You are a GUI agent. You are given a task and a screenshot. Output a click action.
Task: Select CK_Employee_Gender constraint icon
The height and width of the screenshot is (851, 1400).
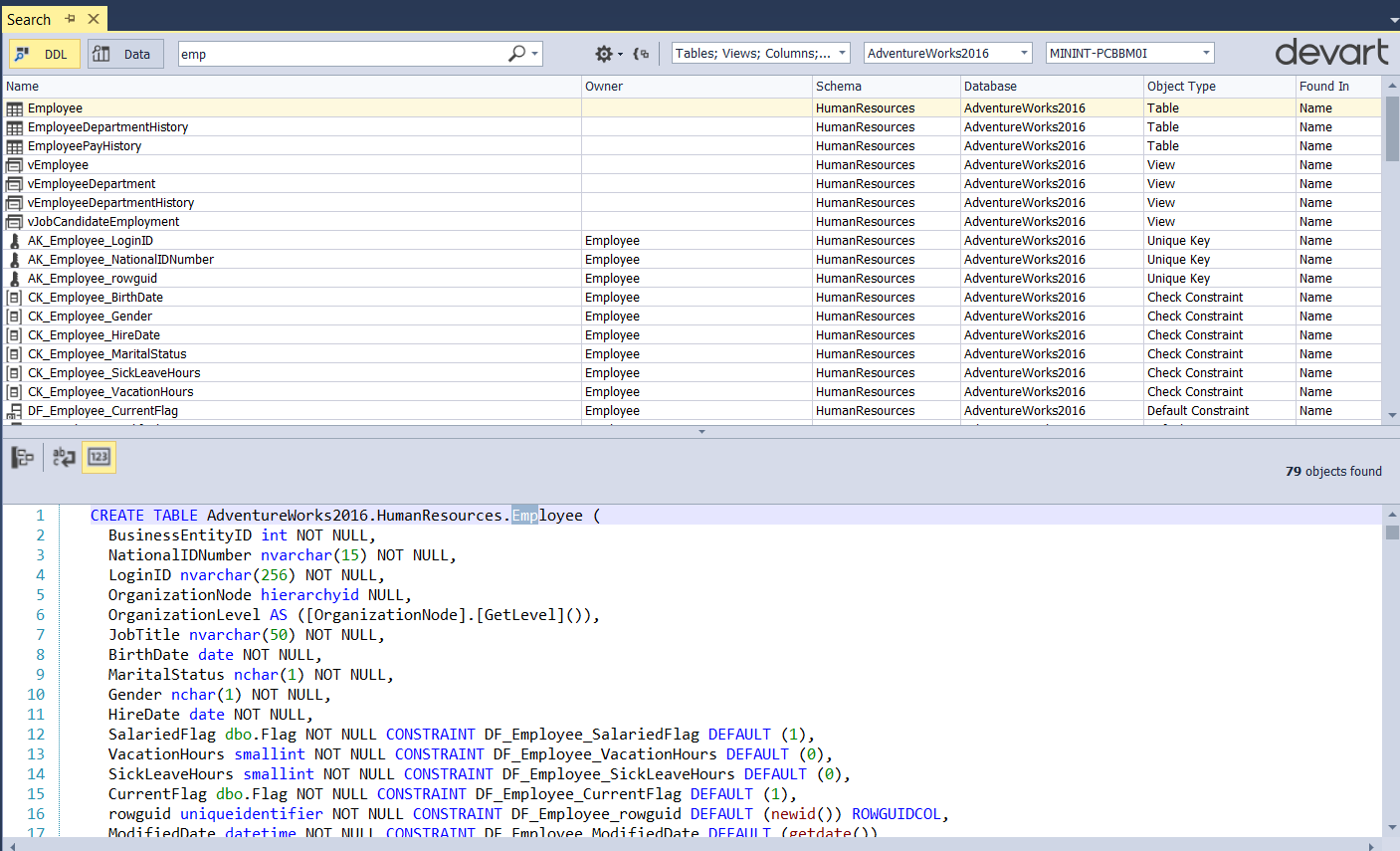coord(15,317)
